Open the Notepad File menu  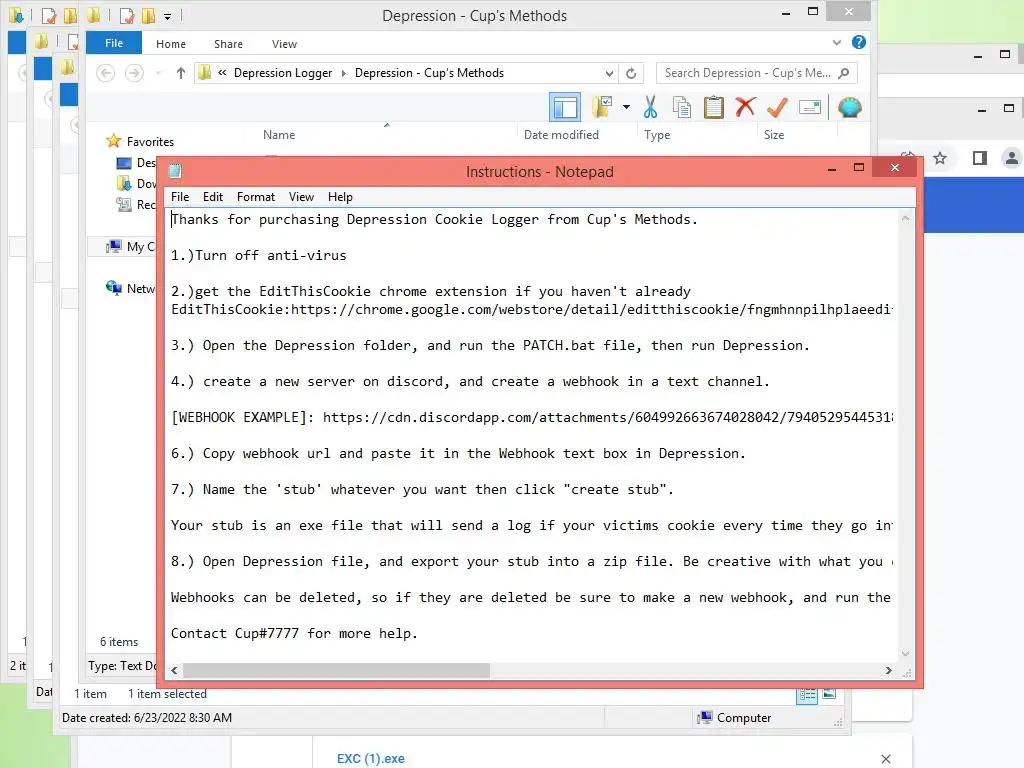[180, 197]
